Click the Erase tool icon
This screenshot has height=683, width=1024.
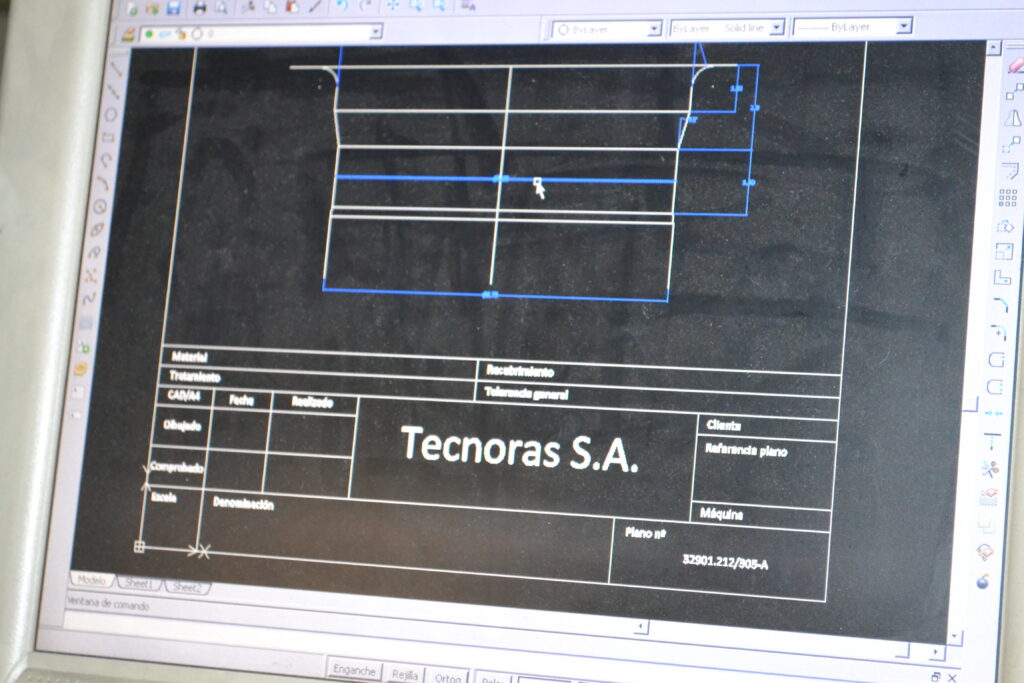[x=1016, y=65]
